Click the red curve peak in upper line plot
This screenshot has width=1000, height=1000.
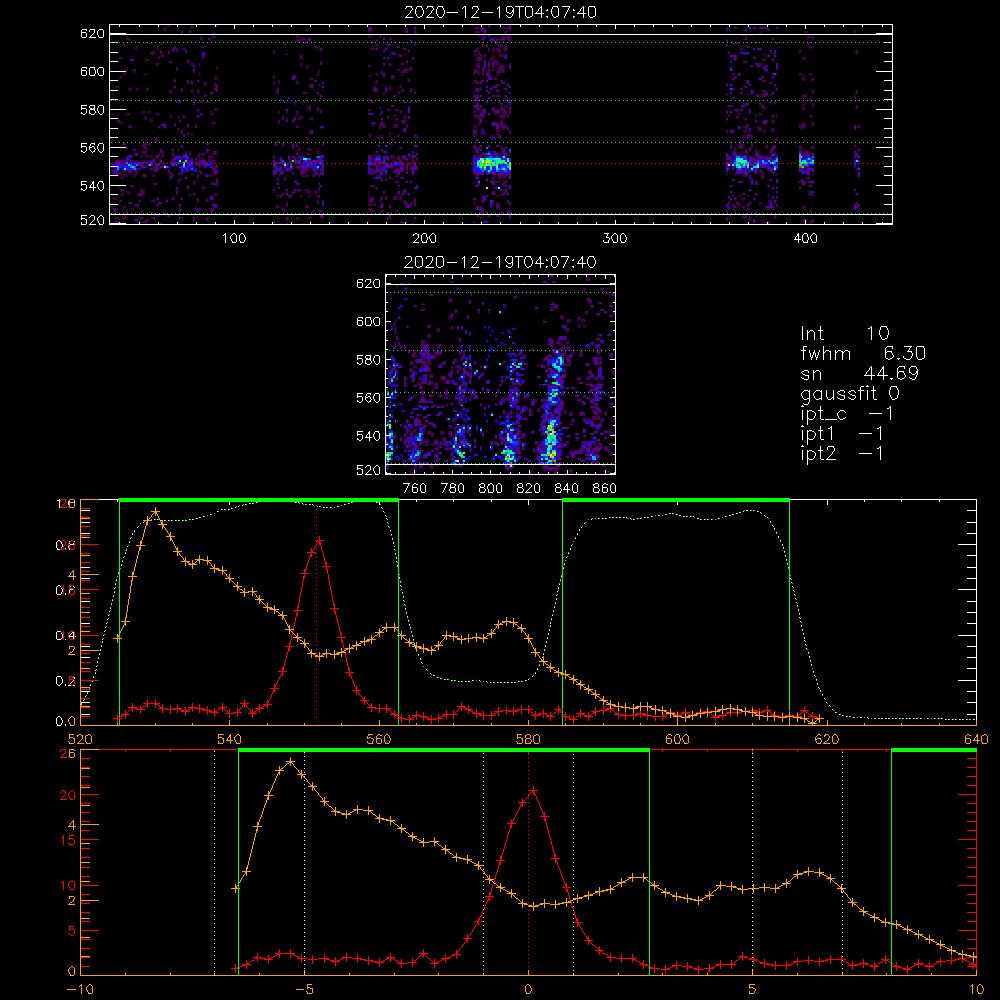click(319, 541)
